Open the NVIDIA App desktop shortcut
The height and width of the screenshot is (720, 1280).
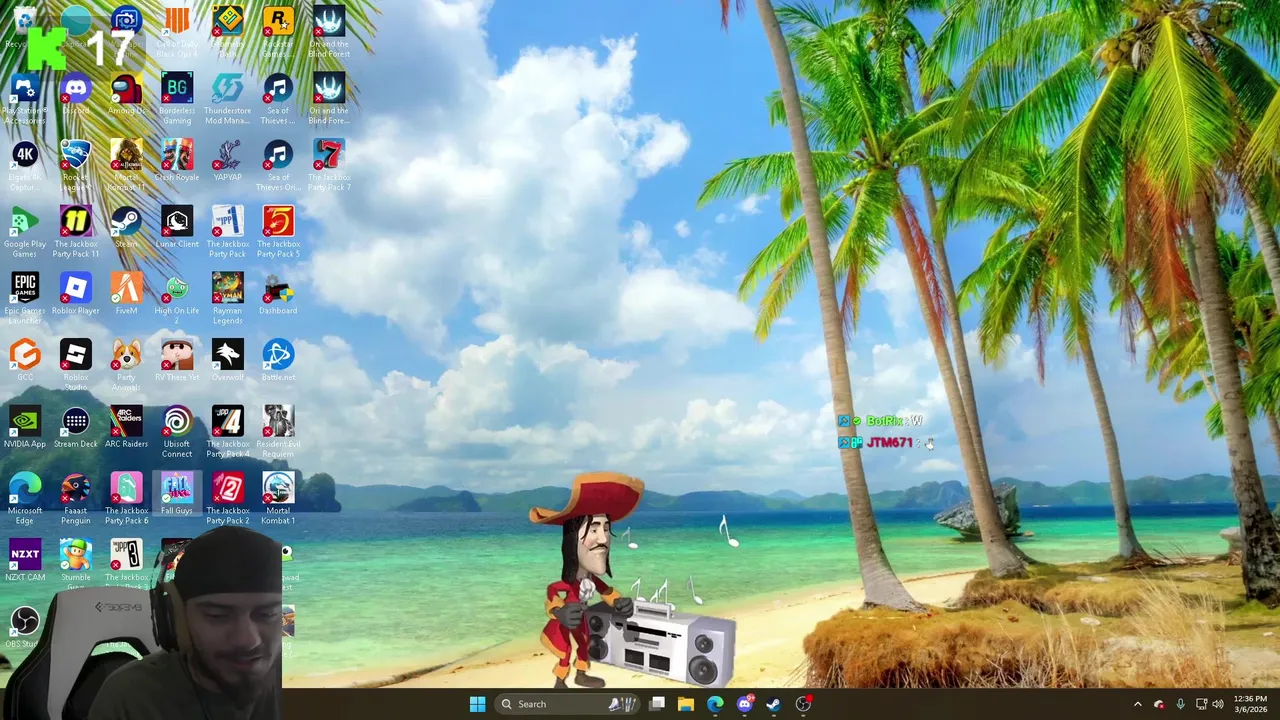(x=25, y=428)
